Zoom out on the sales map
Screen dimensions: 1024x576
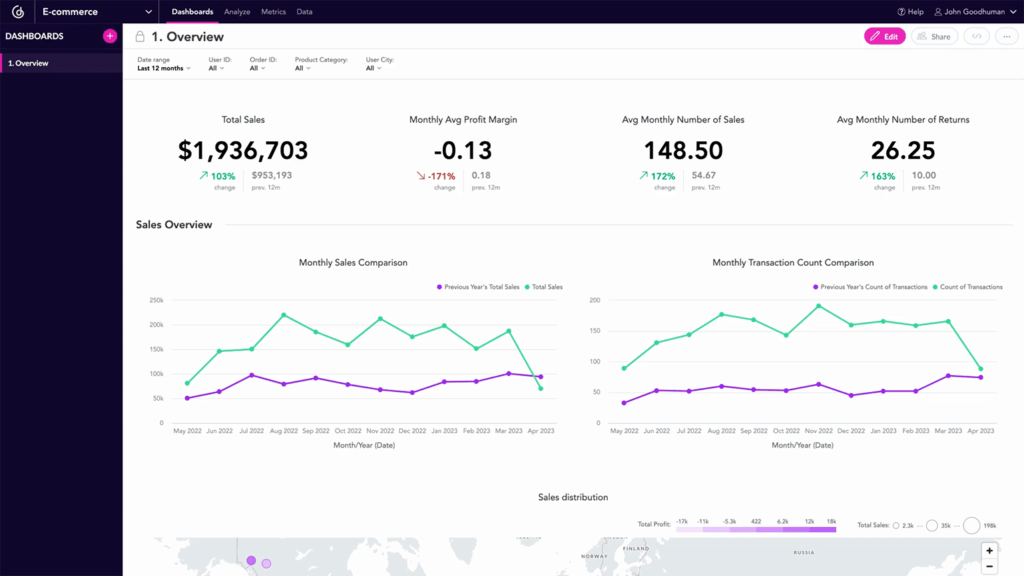pos(989,566)
